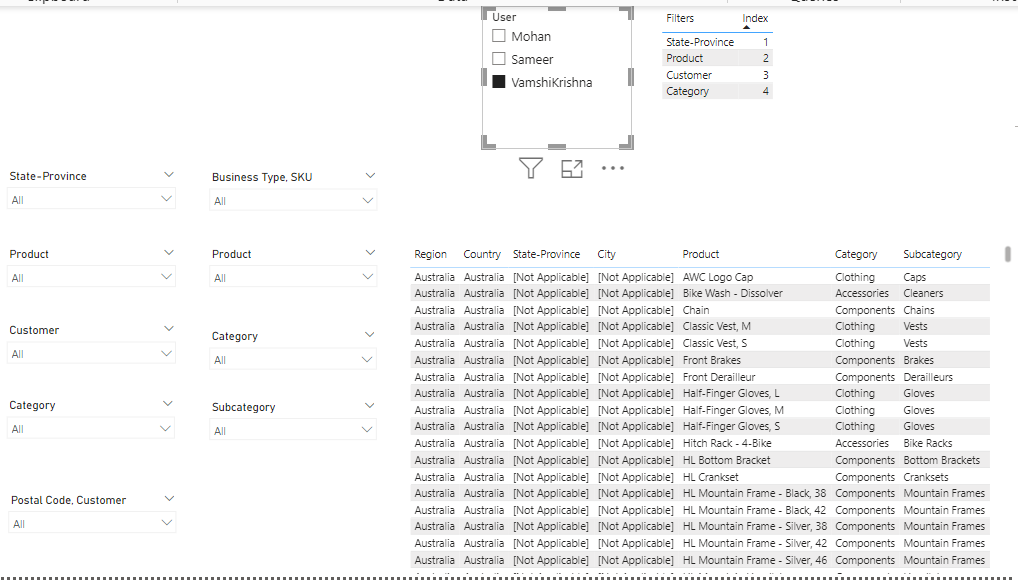
Task: Click the Bottom Brackets subcategory cell
Action: click(x=941, y=460)
